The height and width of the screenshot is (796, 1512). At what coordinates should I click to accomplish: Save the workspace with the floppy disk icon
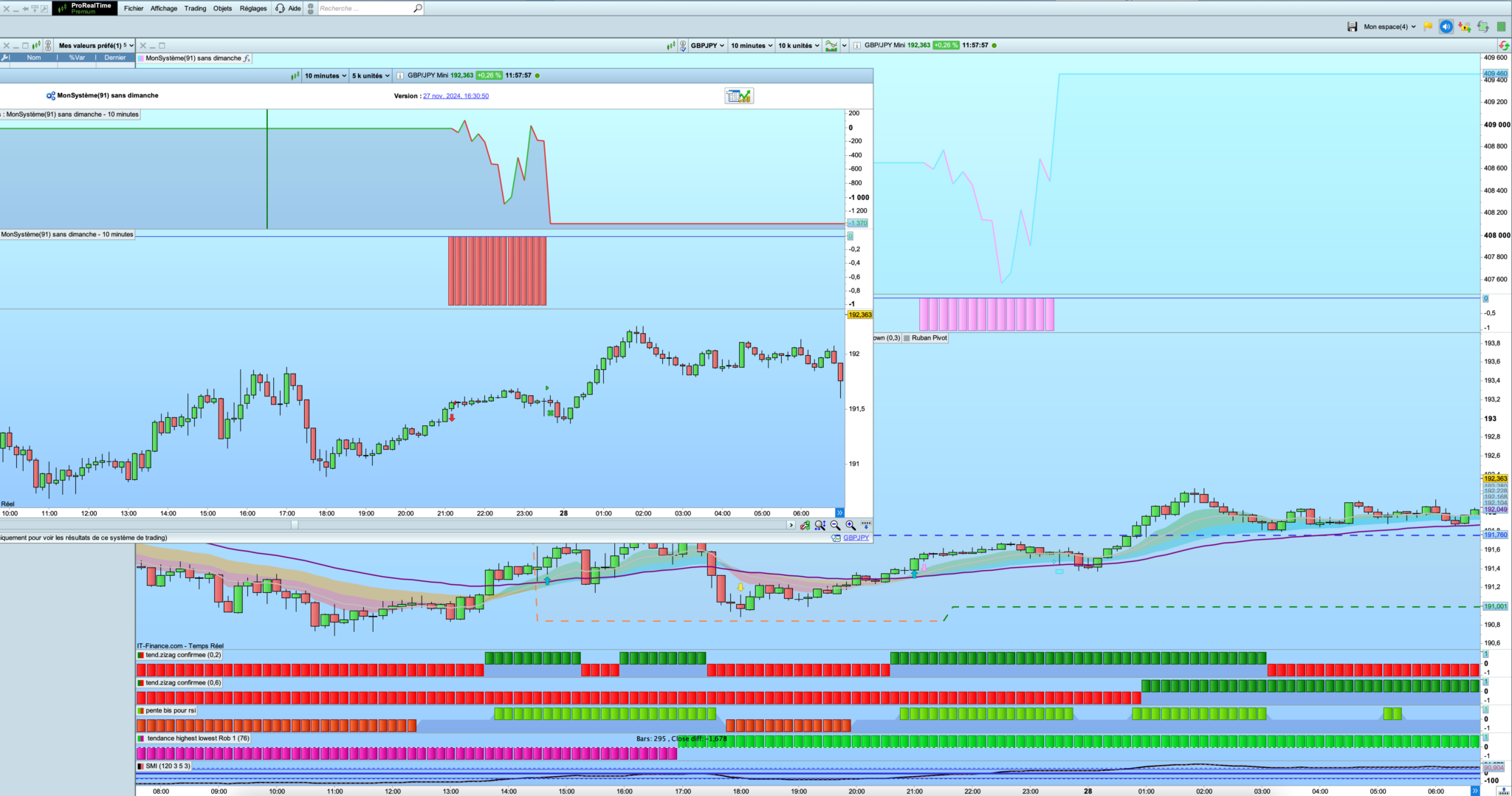coord(1352,27)
